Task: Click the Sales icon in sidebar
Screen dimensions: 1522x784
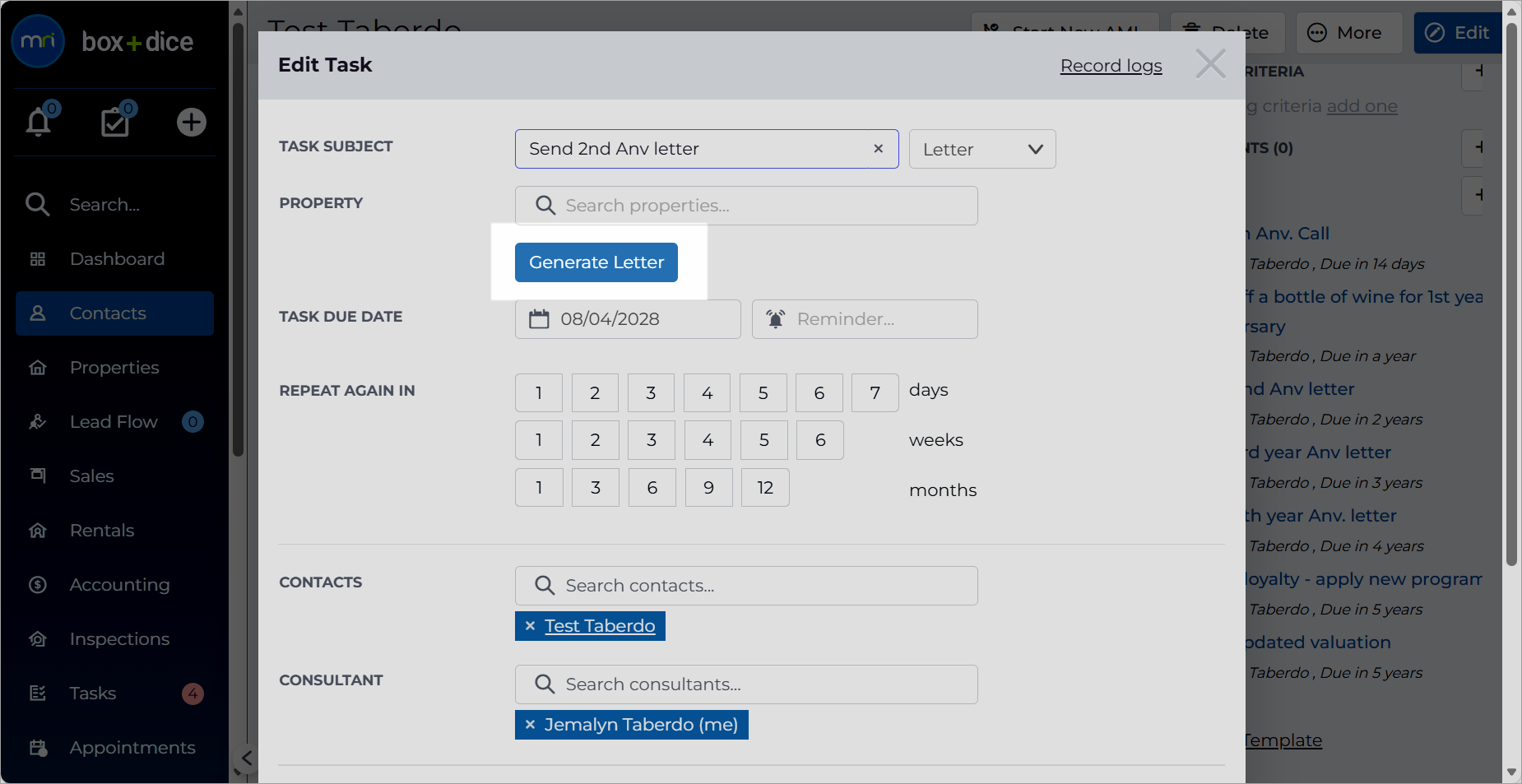Action: coord(38,476)
